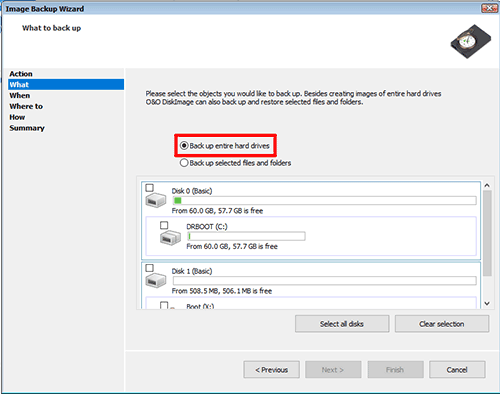500x394 pixels.
Task: Cancel the Image Backup Wizard
Action: [457, 370]
